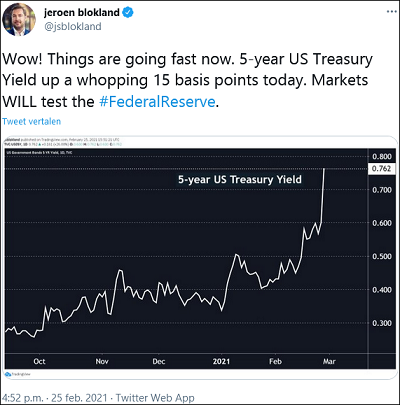Screen dimensions: 400x405
Task: Click the 0.762 current value label on the price axis
Action: pos(381,168)
